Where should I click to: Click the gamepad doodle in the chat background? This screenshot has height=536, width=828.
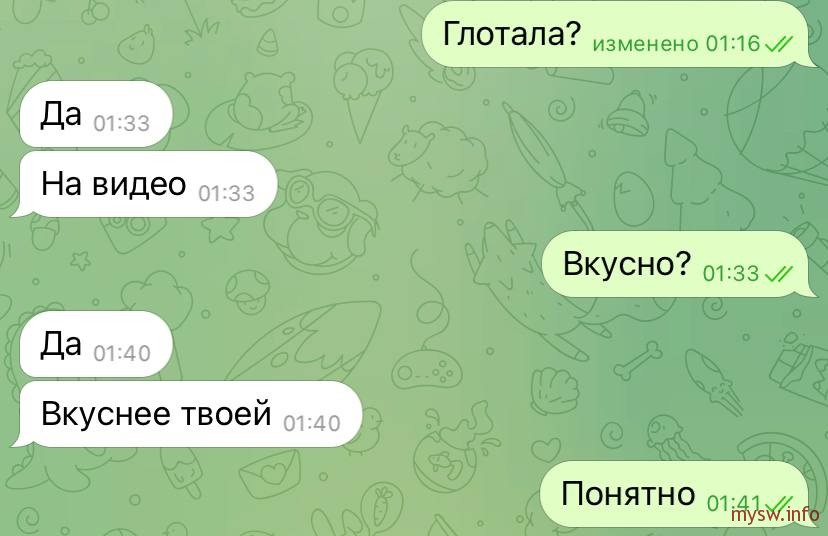tap(426, 370)
